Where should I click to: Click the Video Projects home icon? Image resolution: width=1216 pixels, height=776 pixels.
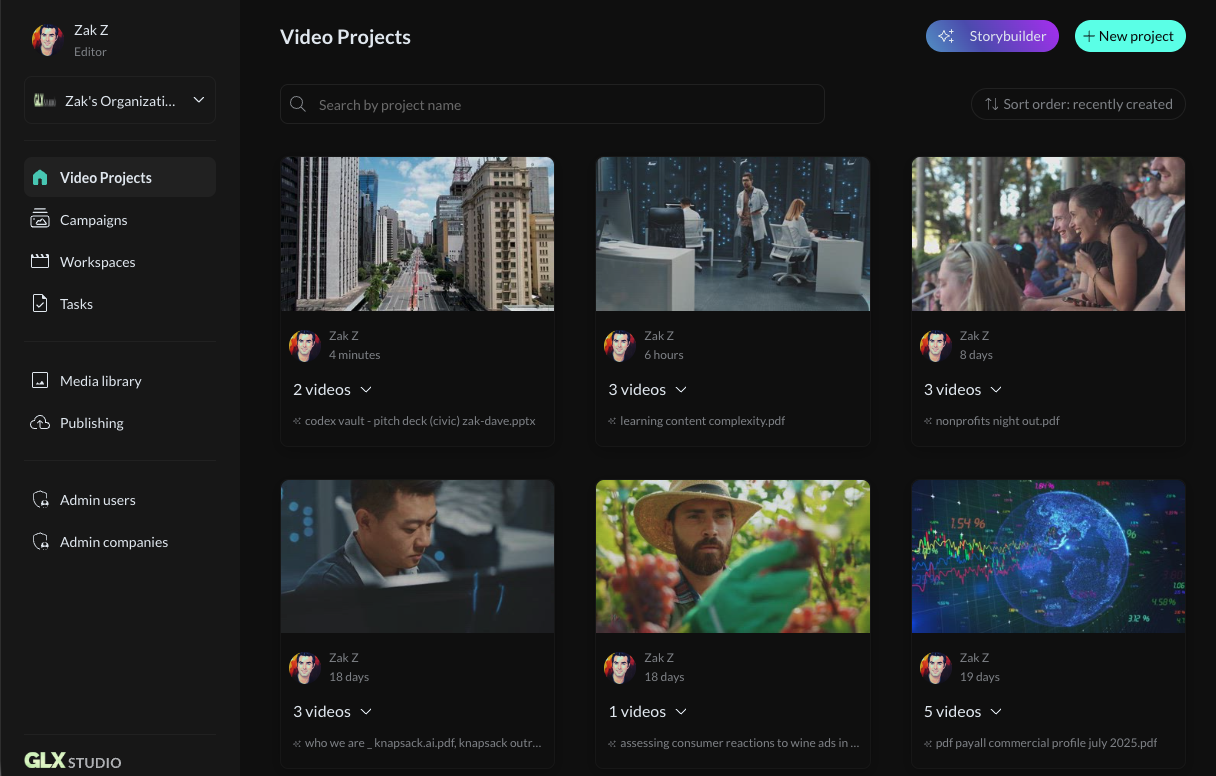coord(40,178)
